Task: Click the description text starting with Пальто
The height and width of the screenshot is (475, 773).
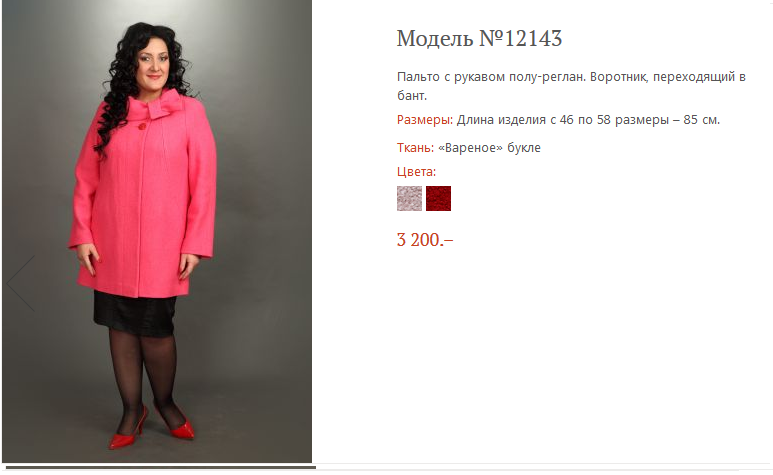Action: click(571, 86)
